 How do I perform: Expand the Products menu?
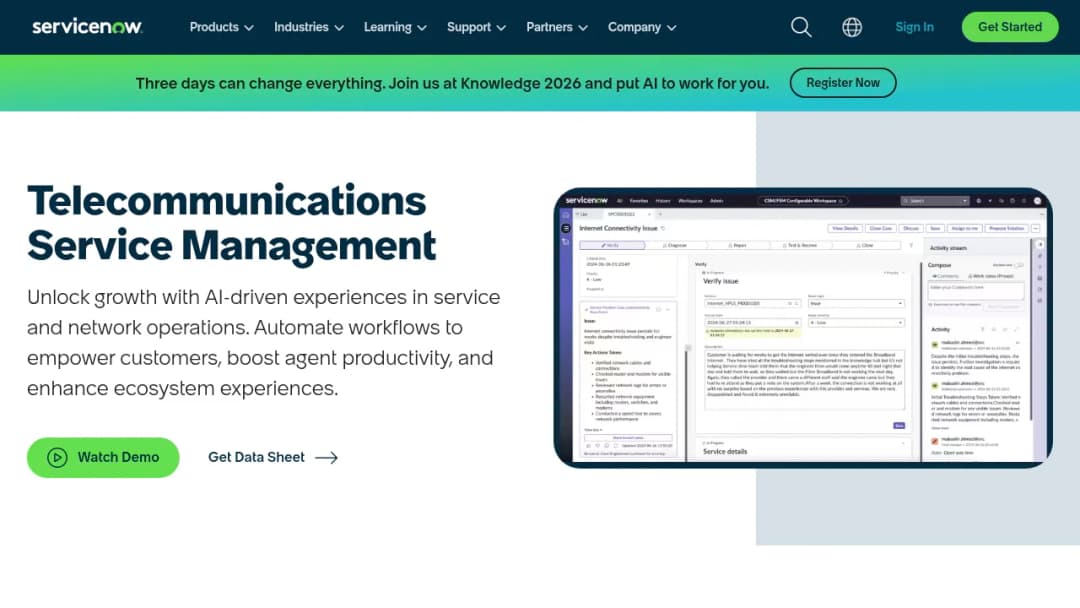[x=222, y=27]
